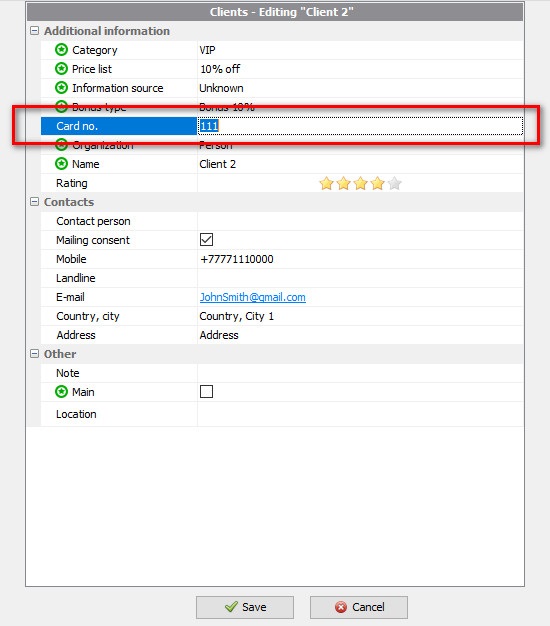Set rating to one star
The image size is (550, 626).
326,184
